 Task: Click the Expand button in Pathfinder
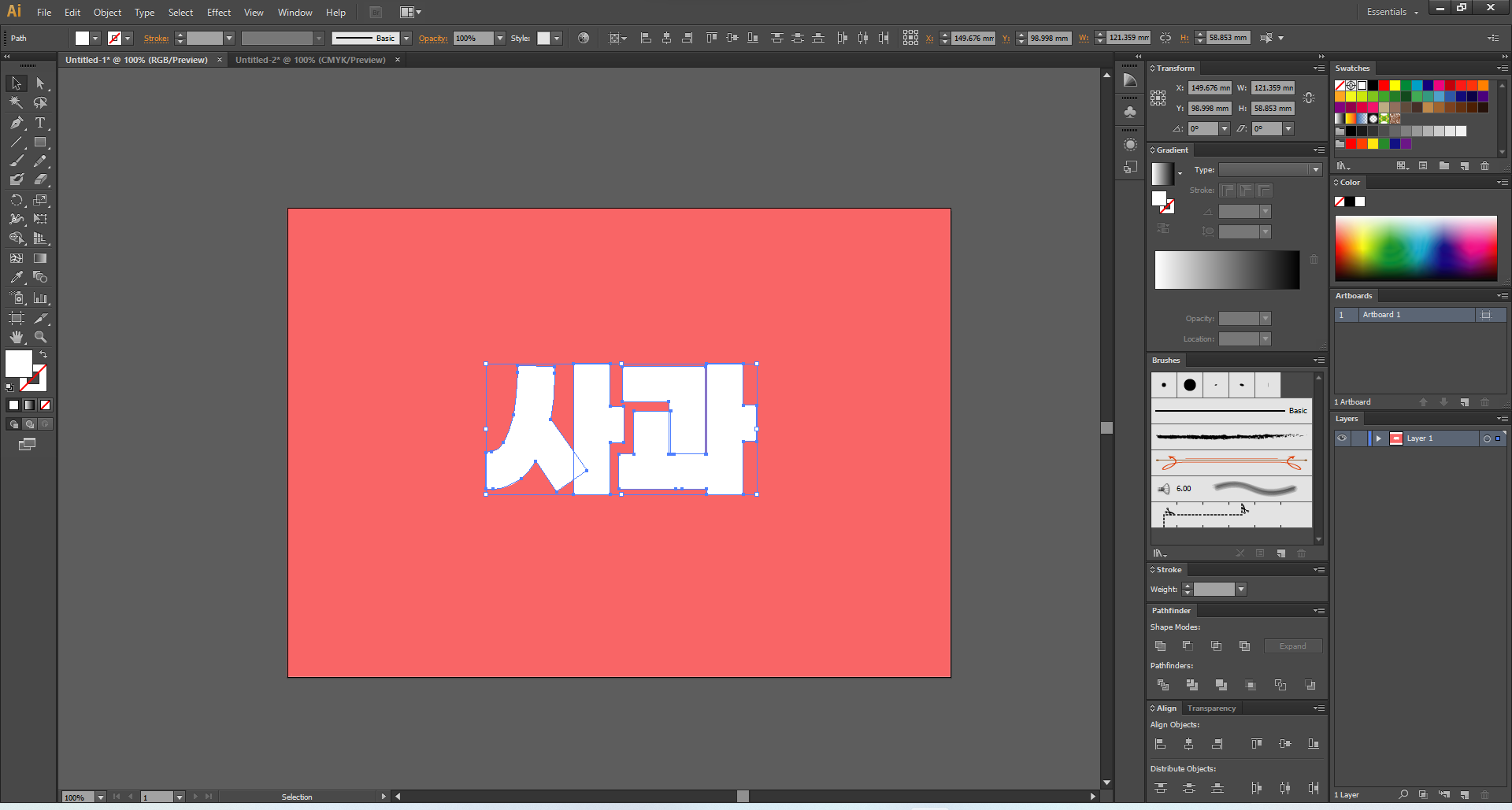pyautogui.click(x=1292, y=646)
